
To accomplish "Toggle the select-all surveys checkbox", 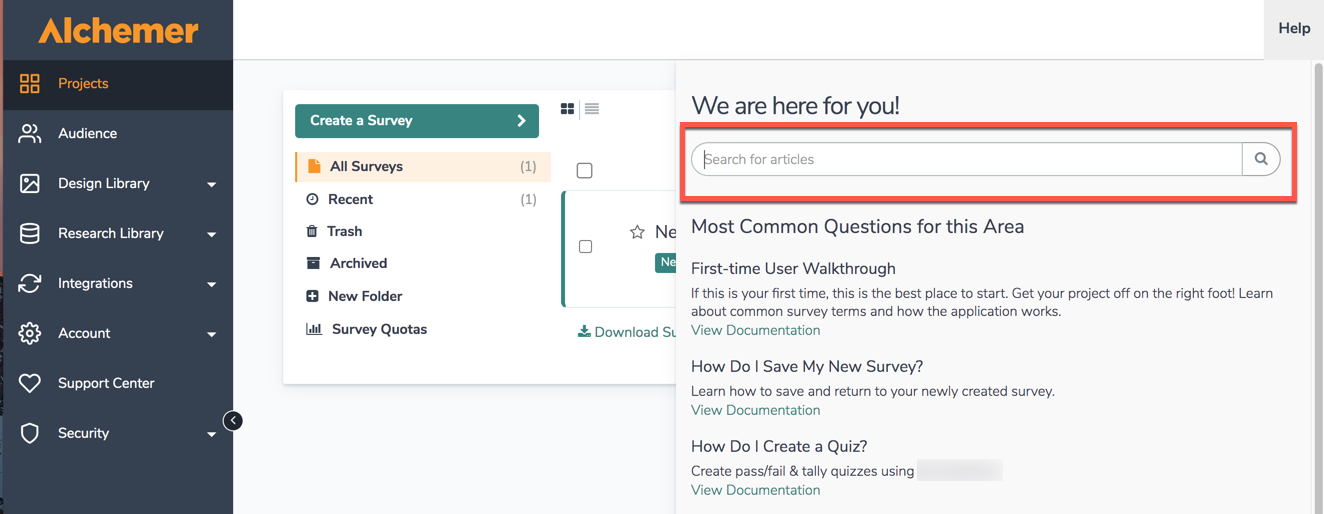I will 585,171.
